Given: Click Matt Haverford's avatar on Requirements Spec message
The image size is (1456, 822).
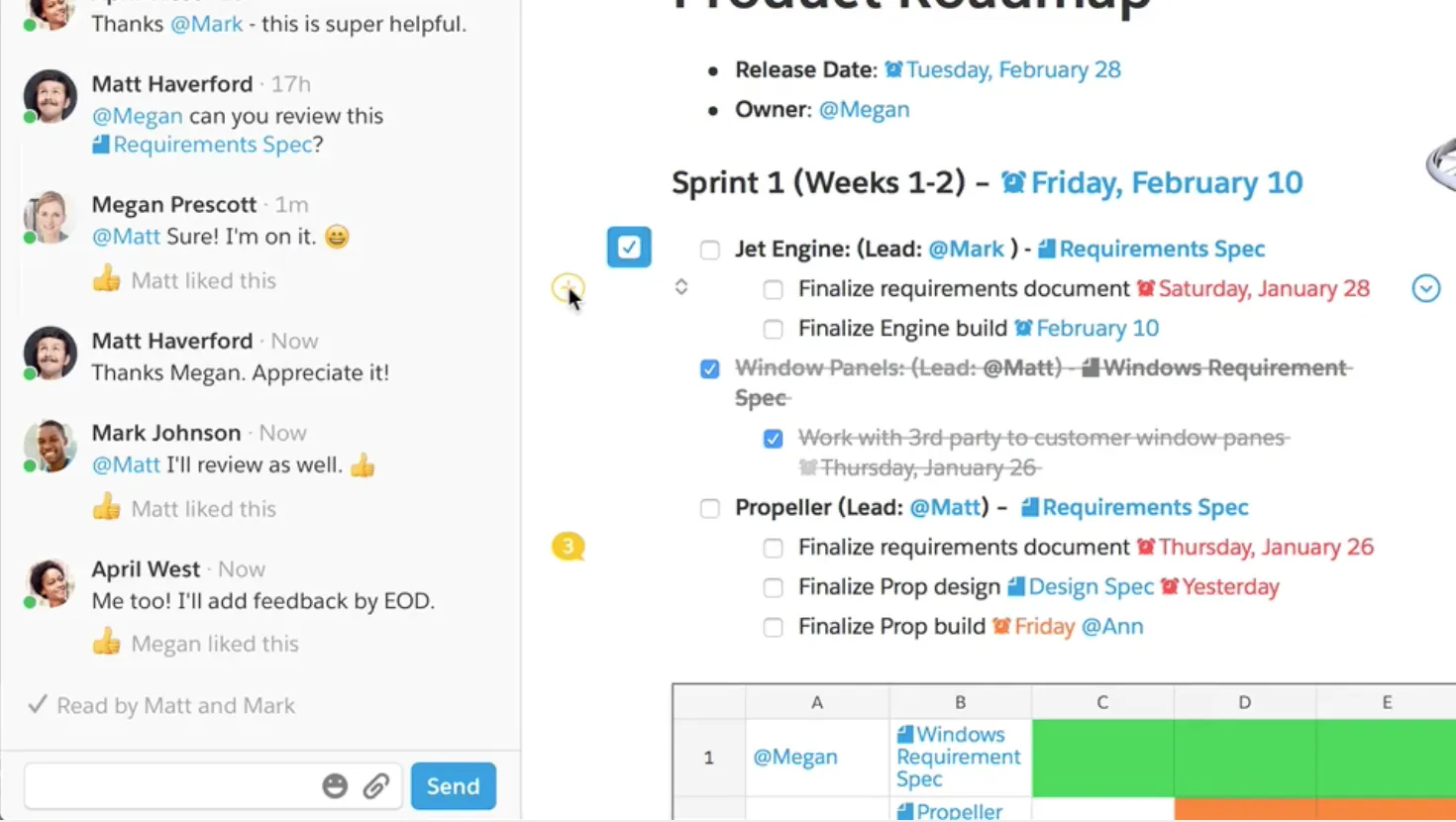Looking at the screenshot, I should [50, 98].
